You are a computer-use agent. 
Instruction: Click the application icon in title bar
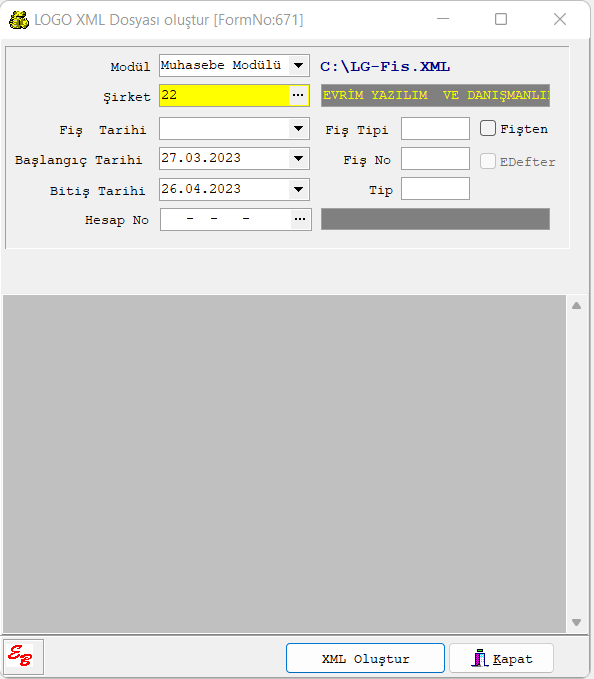pos(19,20)
